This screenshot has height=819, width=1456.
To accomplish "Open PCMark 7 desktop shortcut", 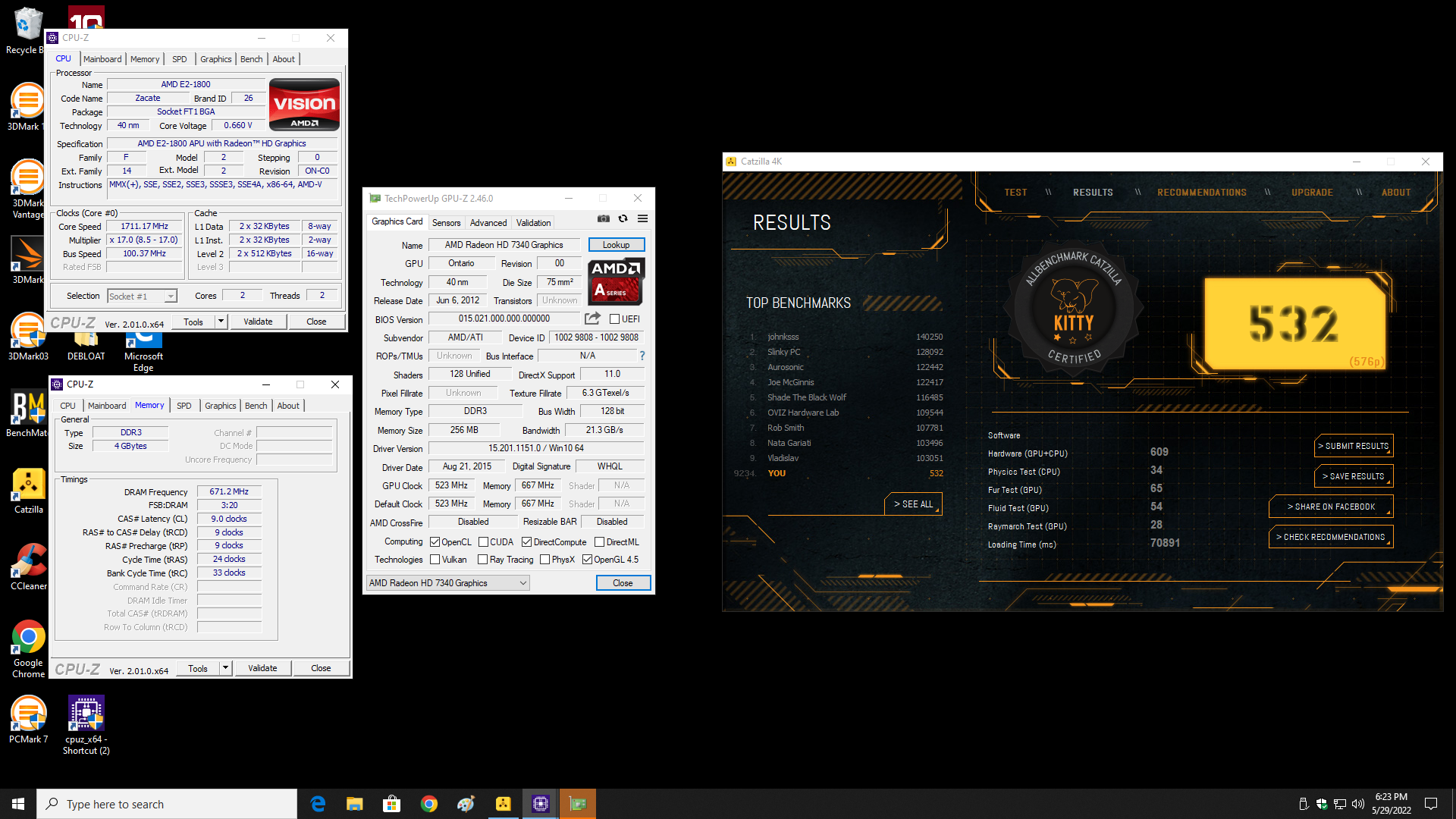I will [28, 720].
